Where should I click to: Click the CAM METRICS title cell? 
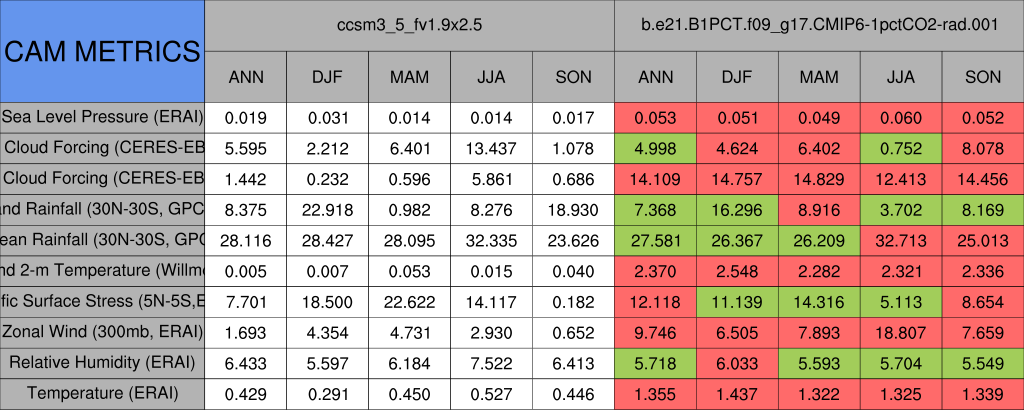[x=102, y=51]
